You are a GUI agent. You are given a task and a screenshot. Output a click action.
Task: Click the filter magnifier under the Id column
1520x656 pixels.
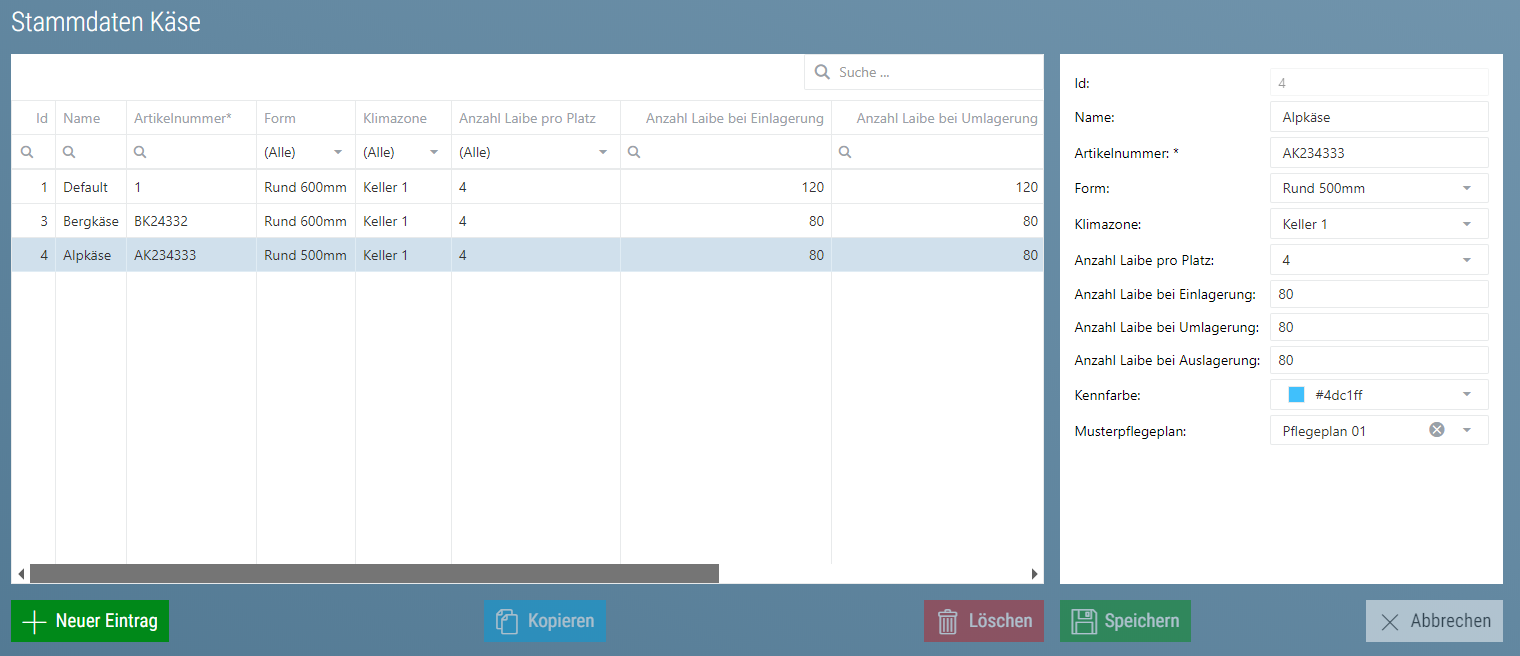tap(27, 152)
